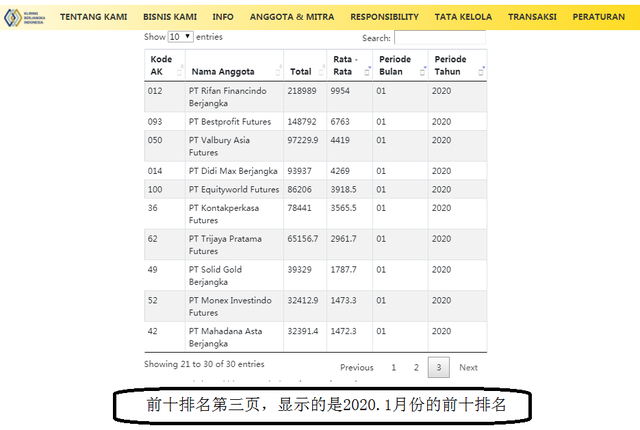640x430 pixels.
Task: Click average value 1472.3
Action: coord(343,331)
